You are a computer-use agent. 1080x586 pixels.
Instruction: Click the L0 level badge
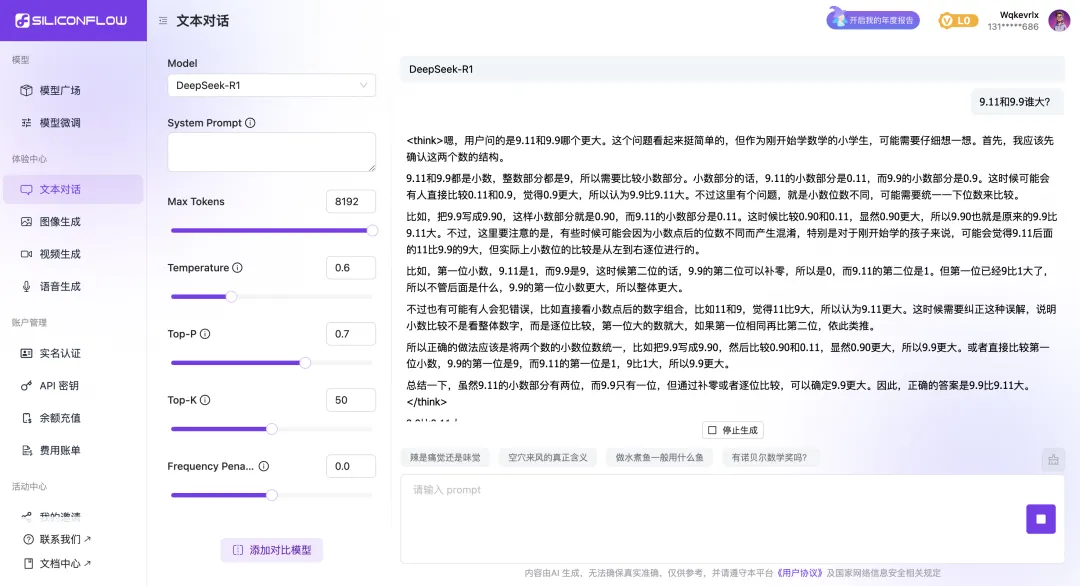(x=957, y=21)
